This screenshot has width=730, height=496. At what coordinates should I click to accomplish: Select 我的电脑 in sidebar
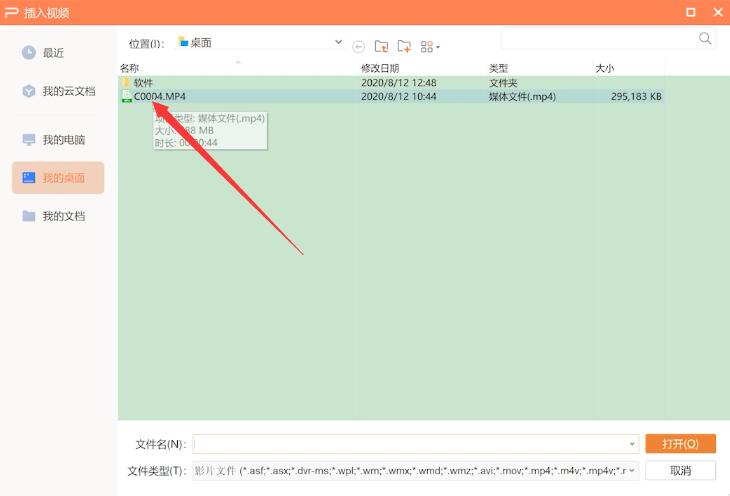coord(58,140)
